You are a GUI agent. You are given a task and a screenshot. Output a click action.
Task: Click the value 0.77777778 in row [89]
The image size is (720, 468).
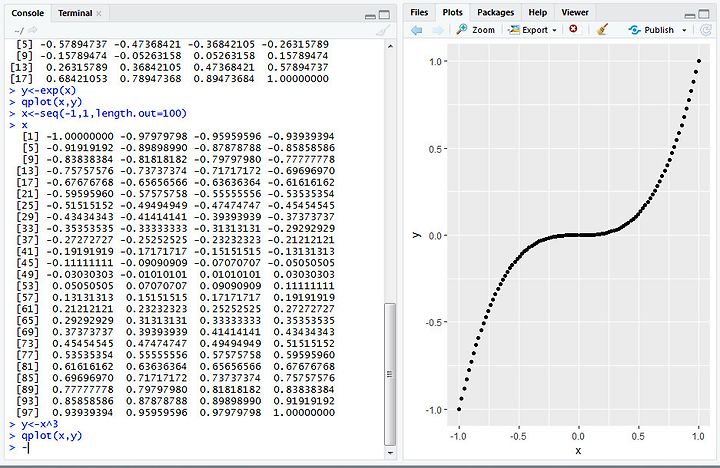click(83, 389)
